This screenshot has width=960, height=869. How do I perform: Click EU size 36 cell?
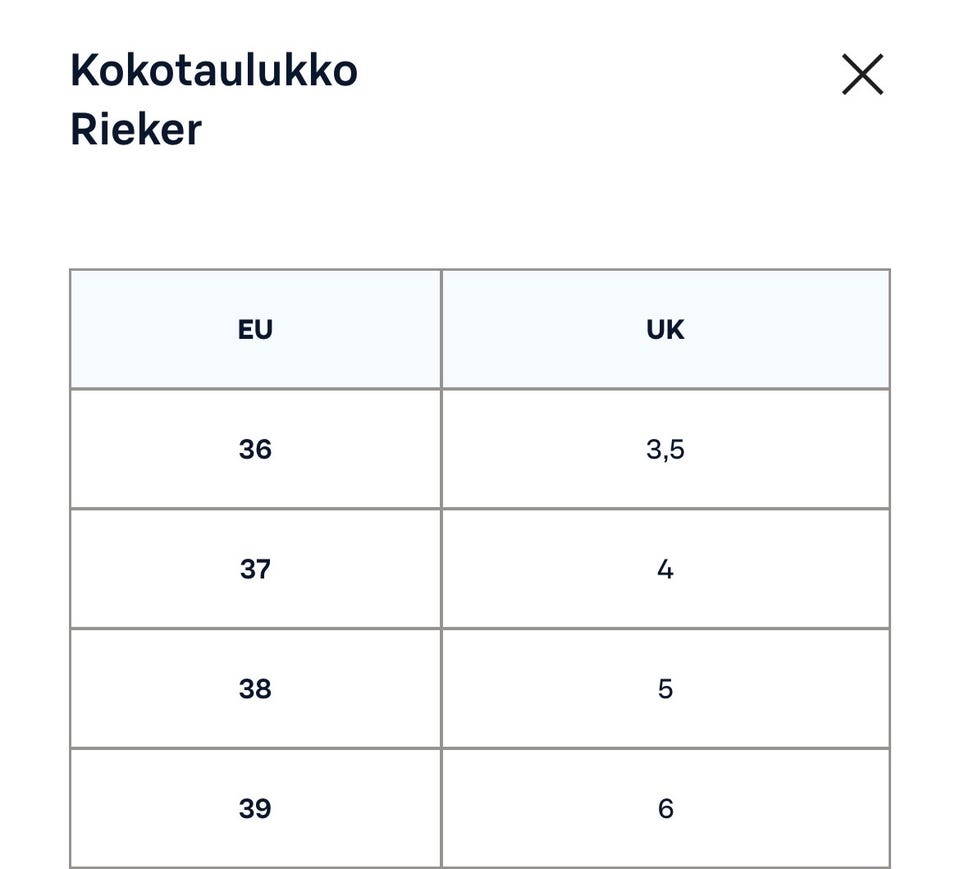[254, 448]
